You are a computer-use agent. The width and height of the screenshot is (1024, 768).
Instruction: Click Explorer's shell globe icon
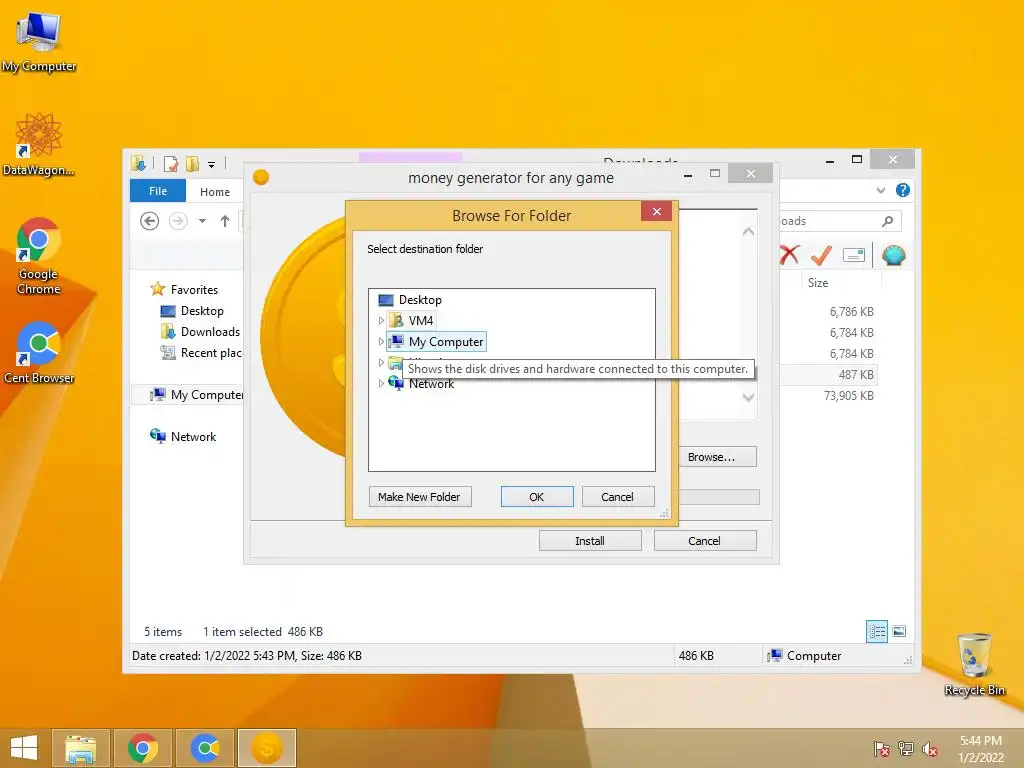click(893, 255)
